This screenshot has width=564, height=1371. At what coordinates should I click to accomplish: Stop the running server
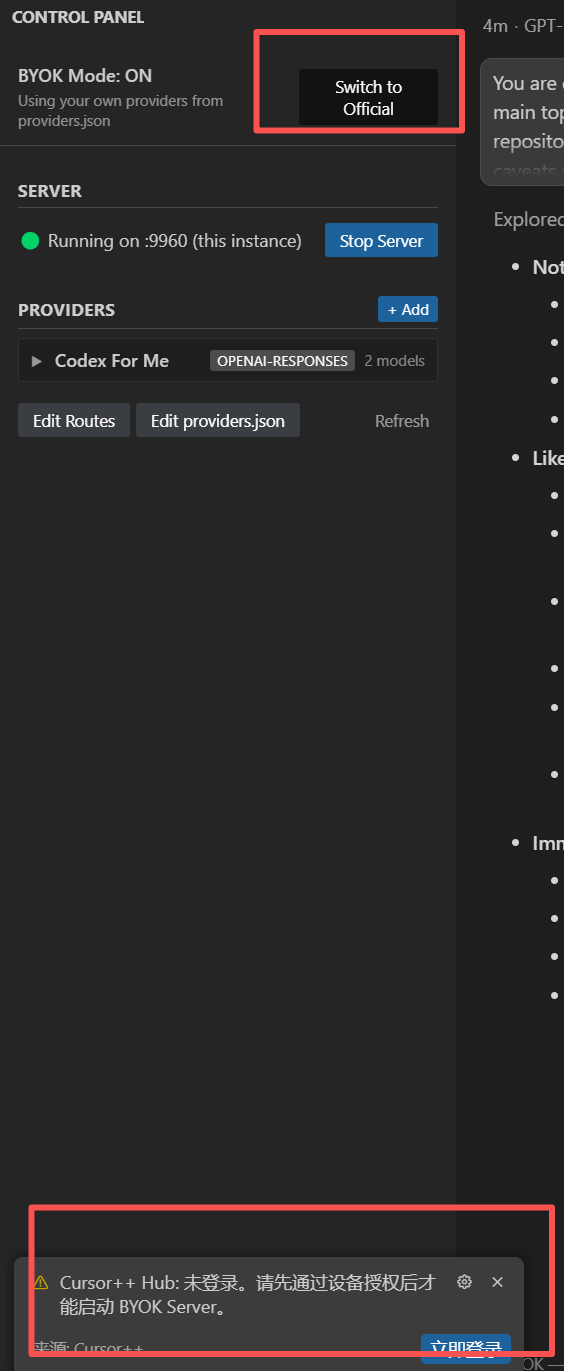point(381,241)
